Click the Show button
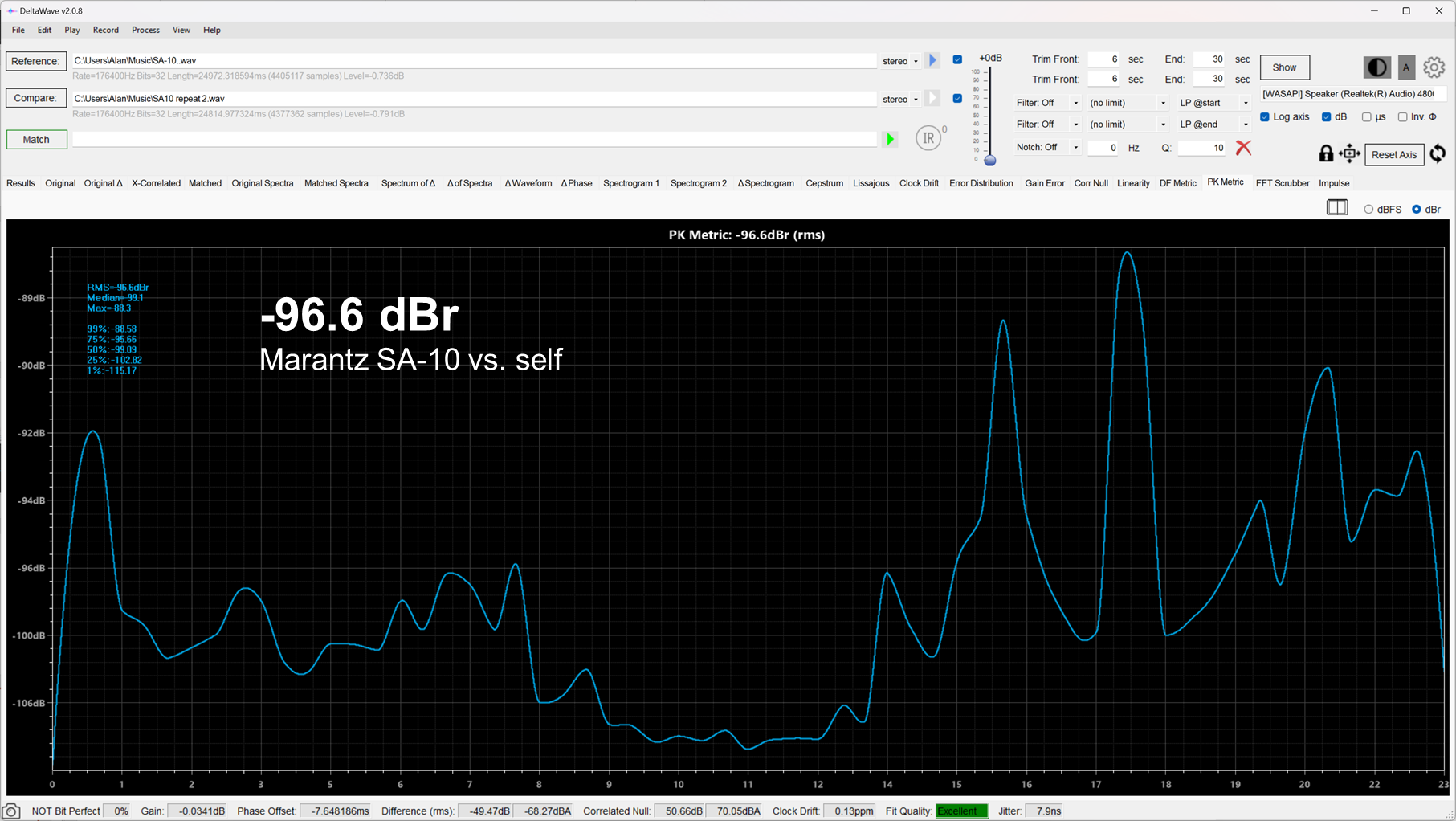Image resolution: width=1456 pixels, height=821 pixels. coord(1284,67)
